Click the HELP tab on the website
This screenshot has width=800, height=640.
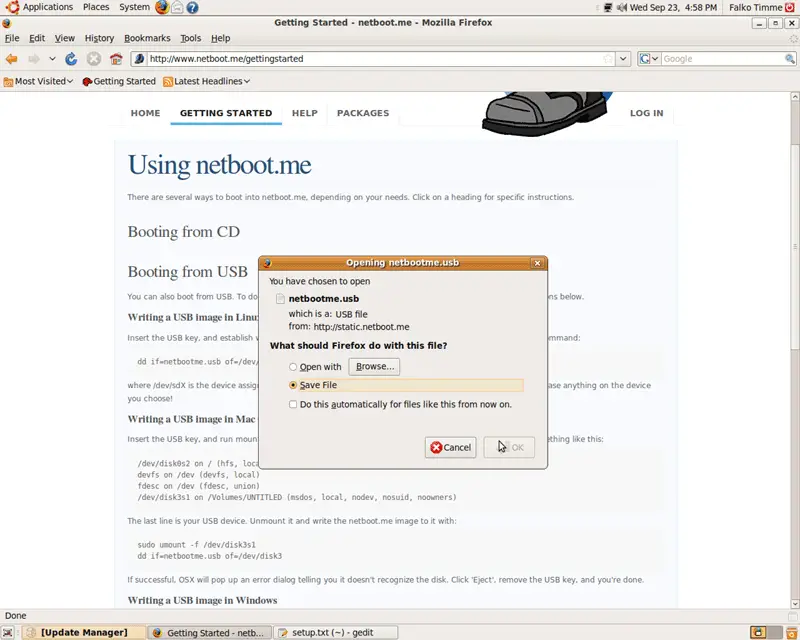(x=305, y=113)
